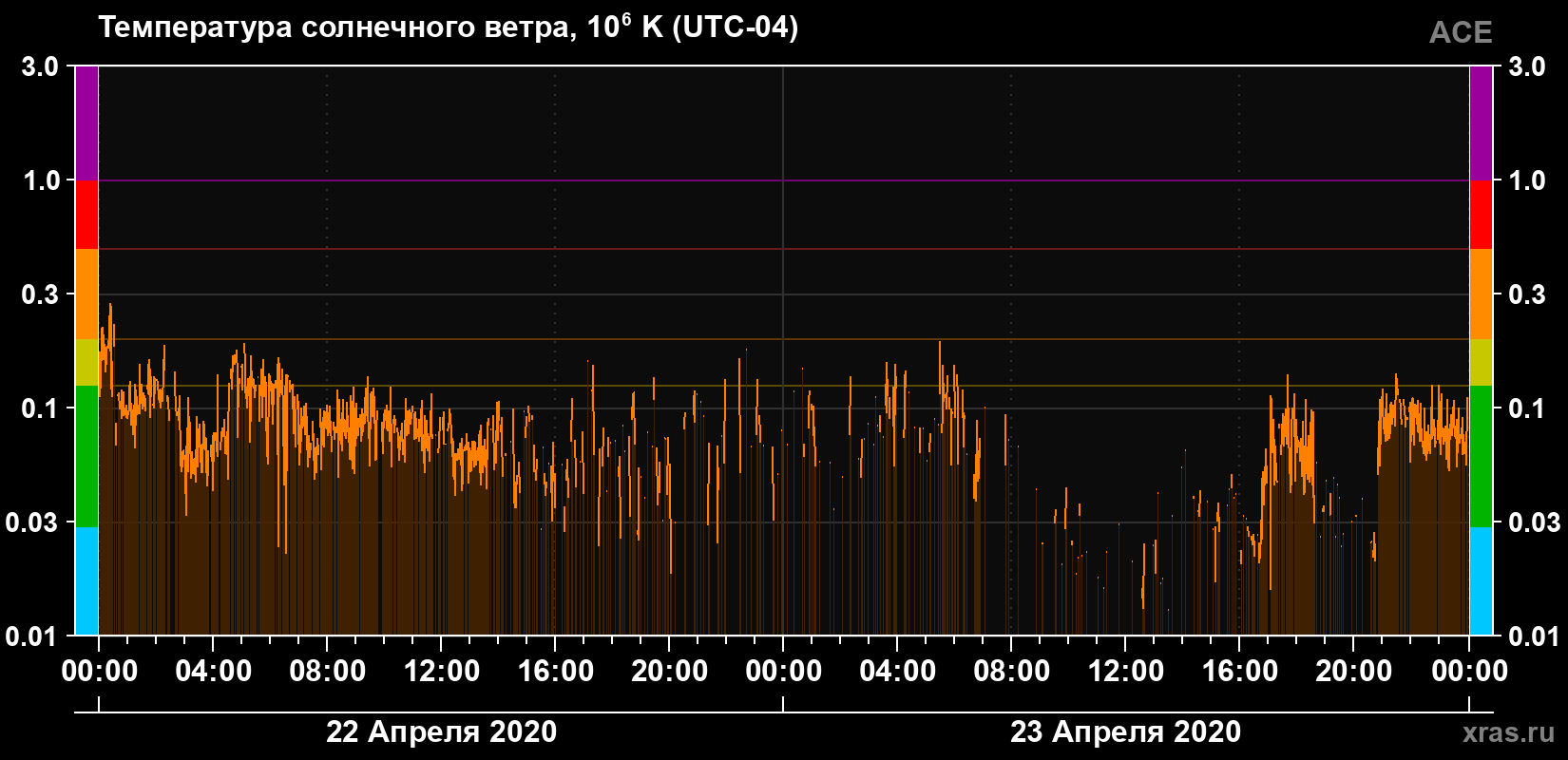Select the "08:00" time label for 23 April
Screen dimensions: 1568x760
1012,672
